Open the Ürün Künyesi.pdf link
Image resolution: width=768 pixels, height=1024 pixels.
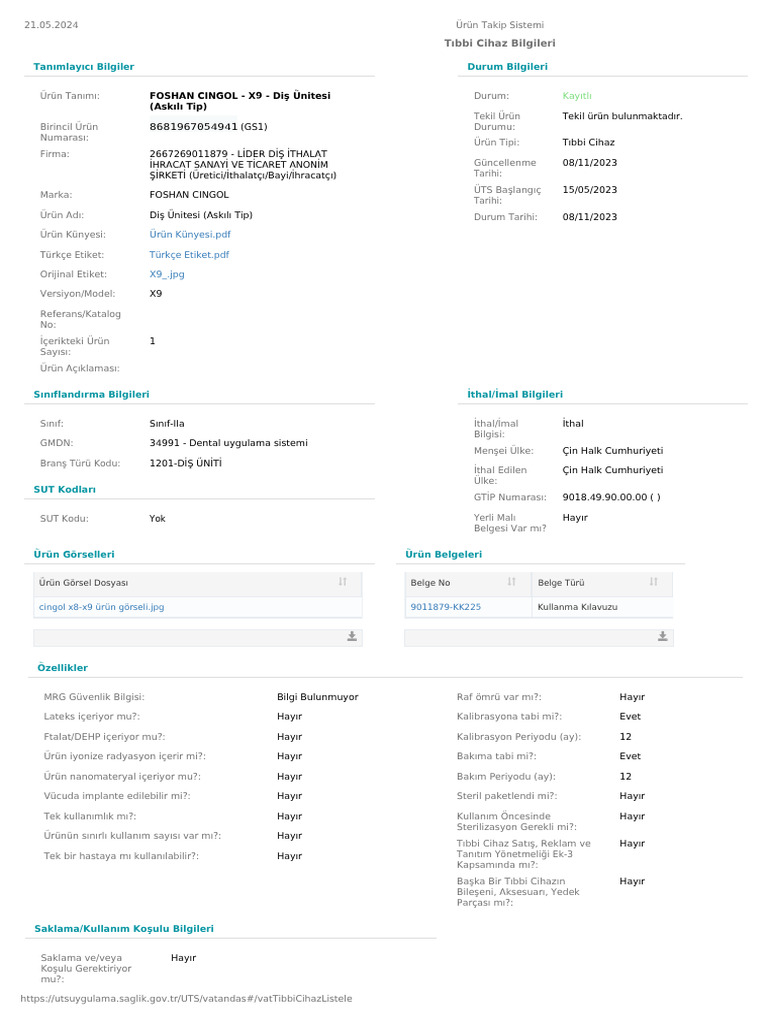190,234
